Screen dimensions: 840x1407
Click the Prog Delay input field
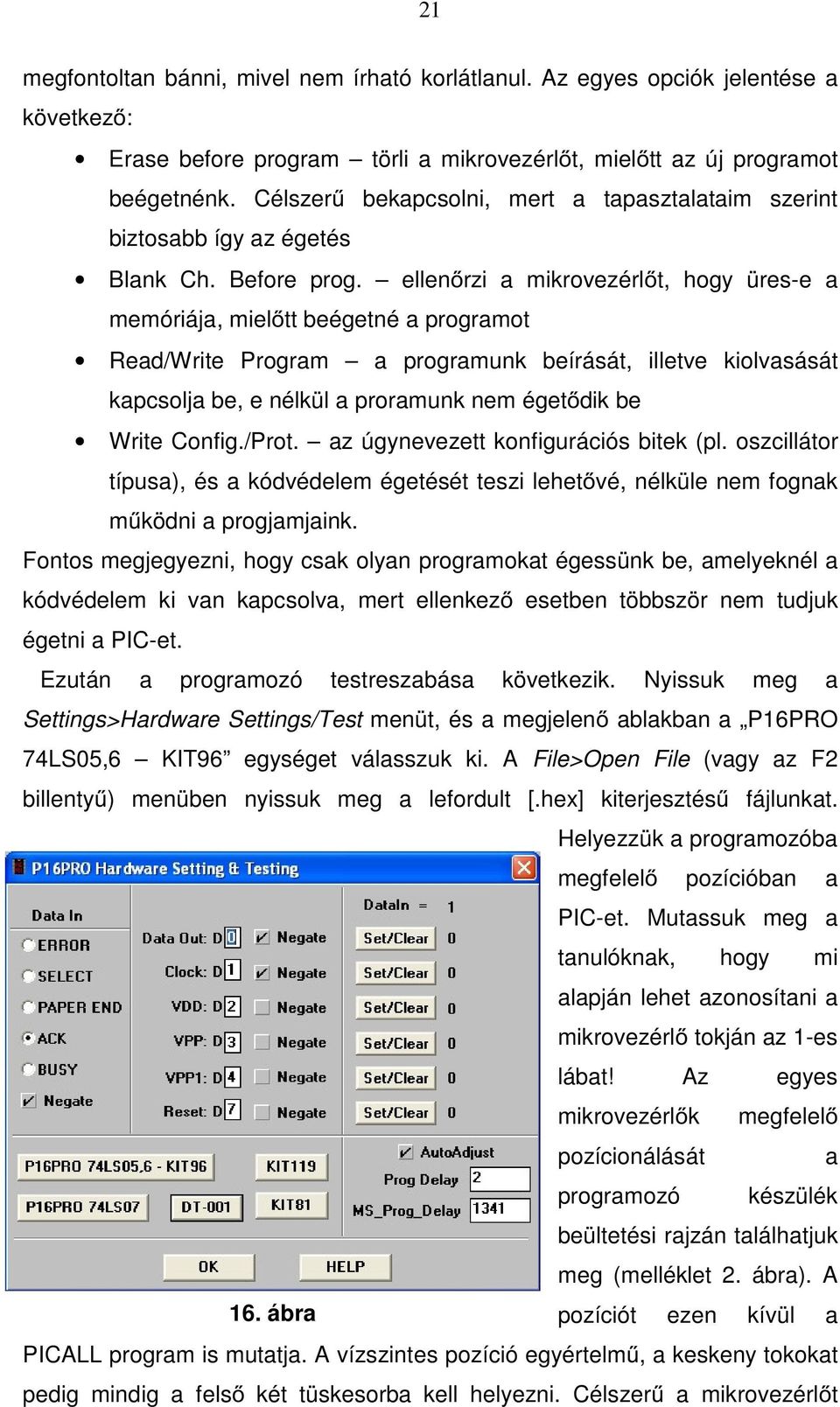point(500,1179)
